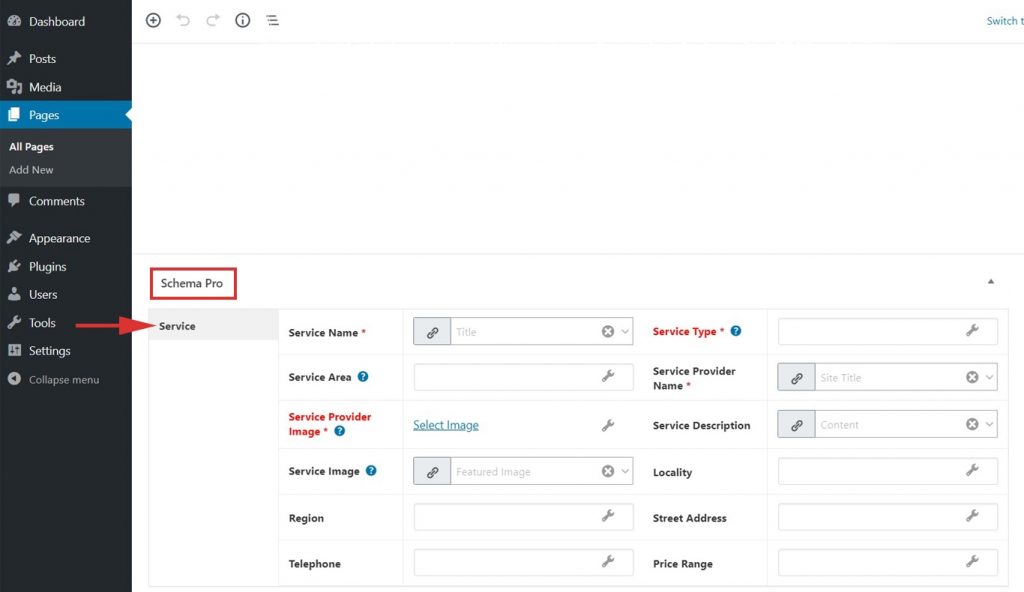
Task: Clear the Featured Image selection in Service Image
Action: pyautogui.click(x=607, y=472)
